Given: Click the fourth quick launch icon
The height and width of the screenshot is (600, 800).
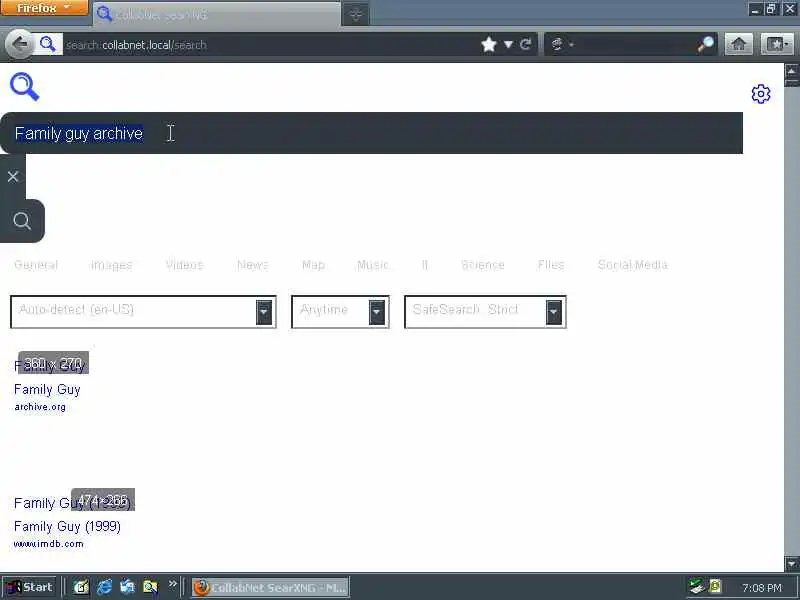Looking at the screenshot, I should click(150, 587).
